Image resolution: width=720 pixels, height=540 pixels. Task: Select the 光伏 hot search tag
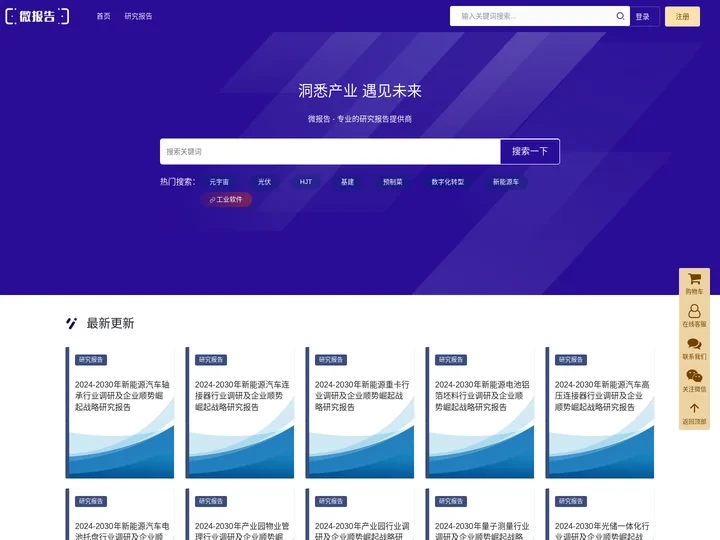click(x=264, y=182)
